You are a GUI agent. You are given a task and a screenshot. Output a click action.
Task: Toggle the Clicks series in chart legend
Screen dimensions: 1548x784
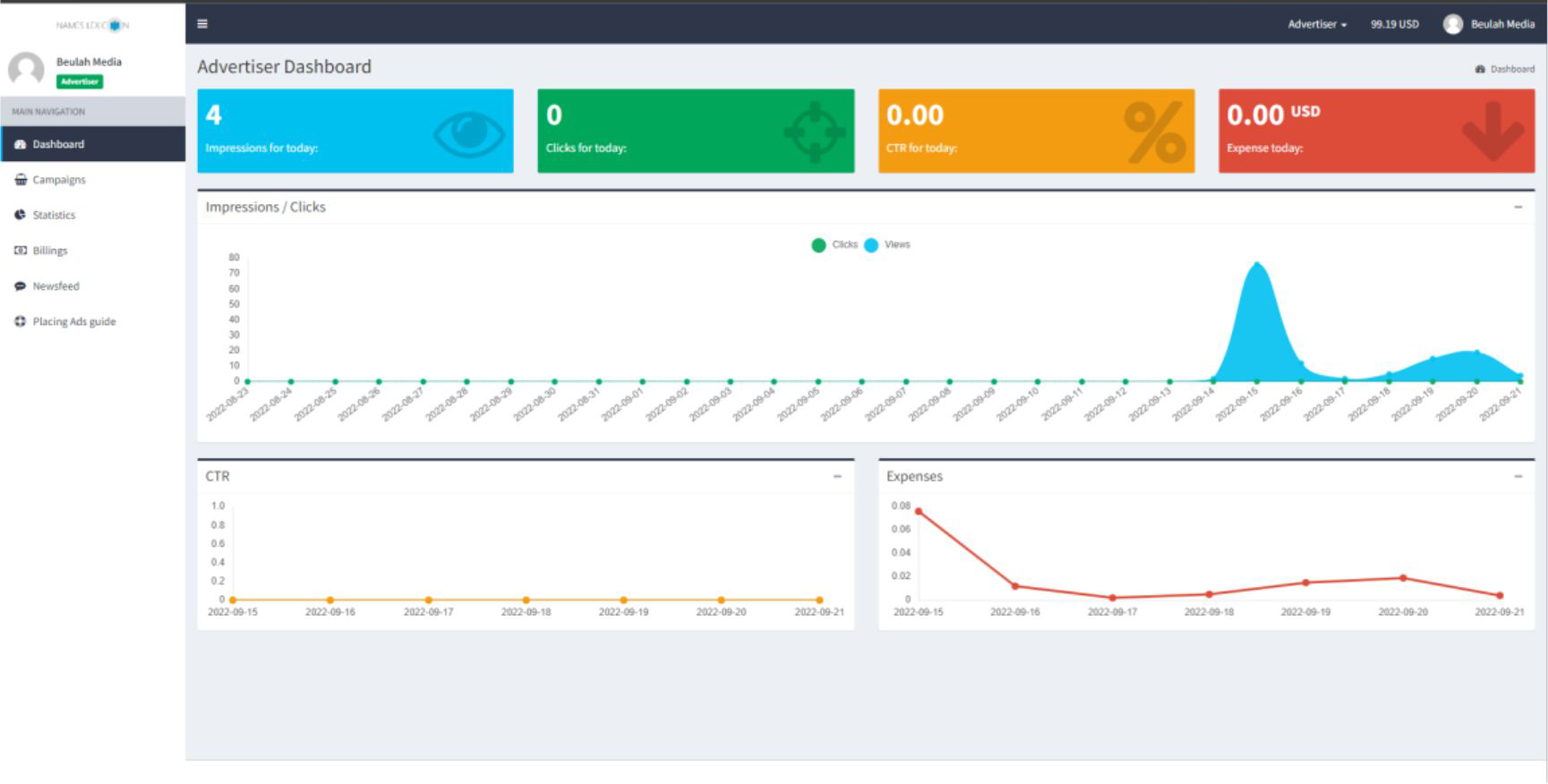(834, 244)
